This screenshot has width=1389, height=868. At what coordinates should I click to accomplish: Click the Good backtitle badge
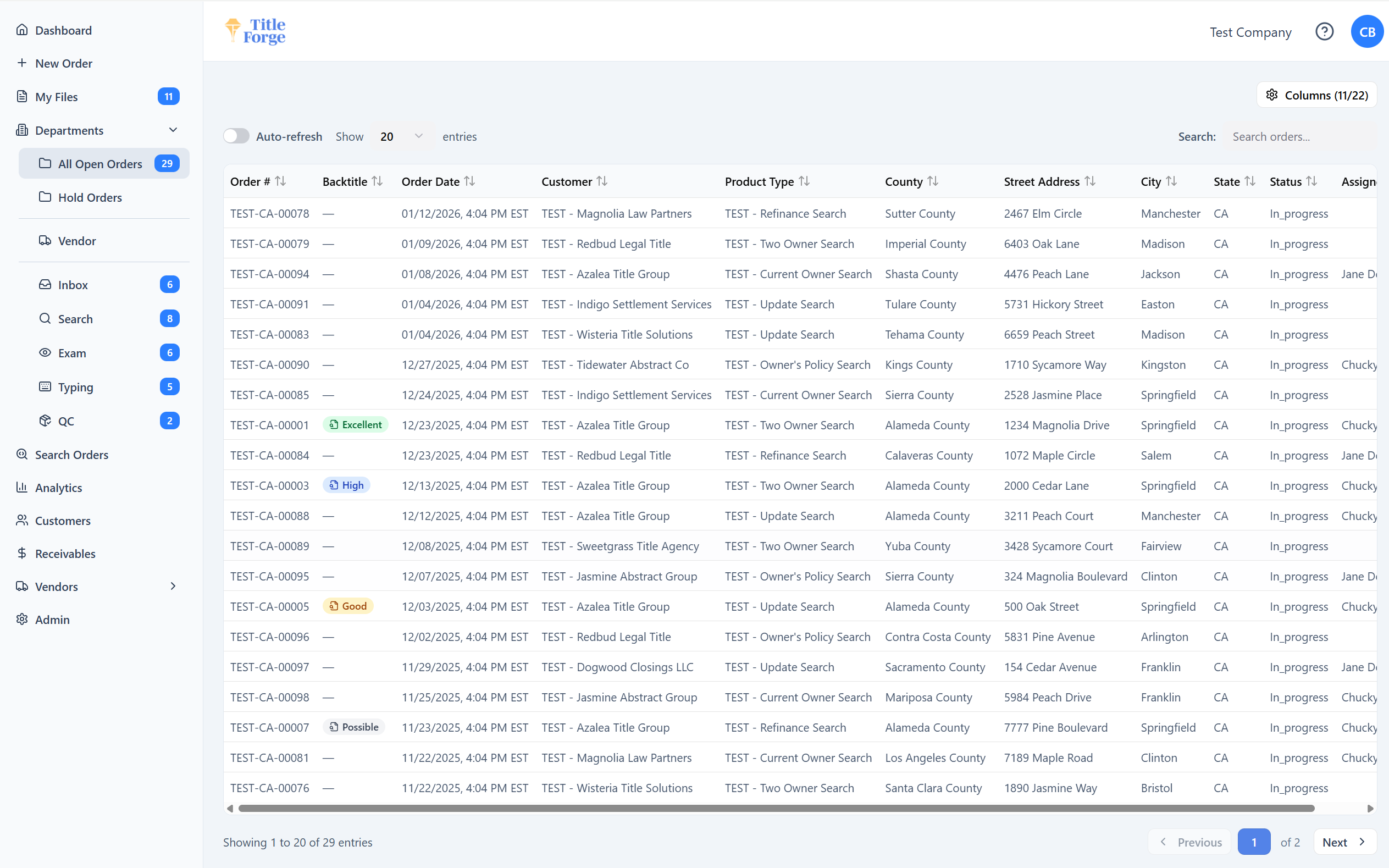[348, 606]
